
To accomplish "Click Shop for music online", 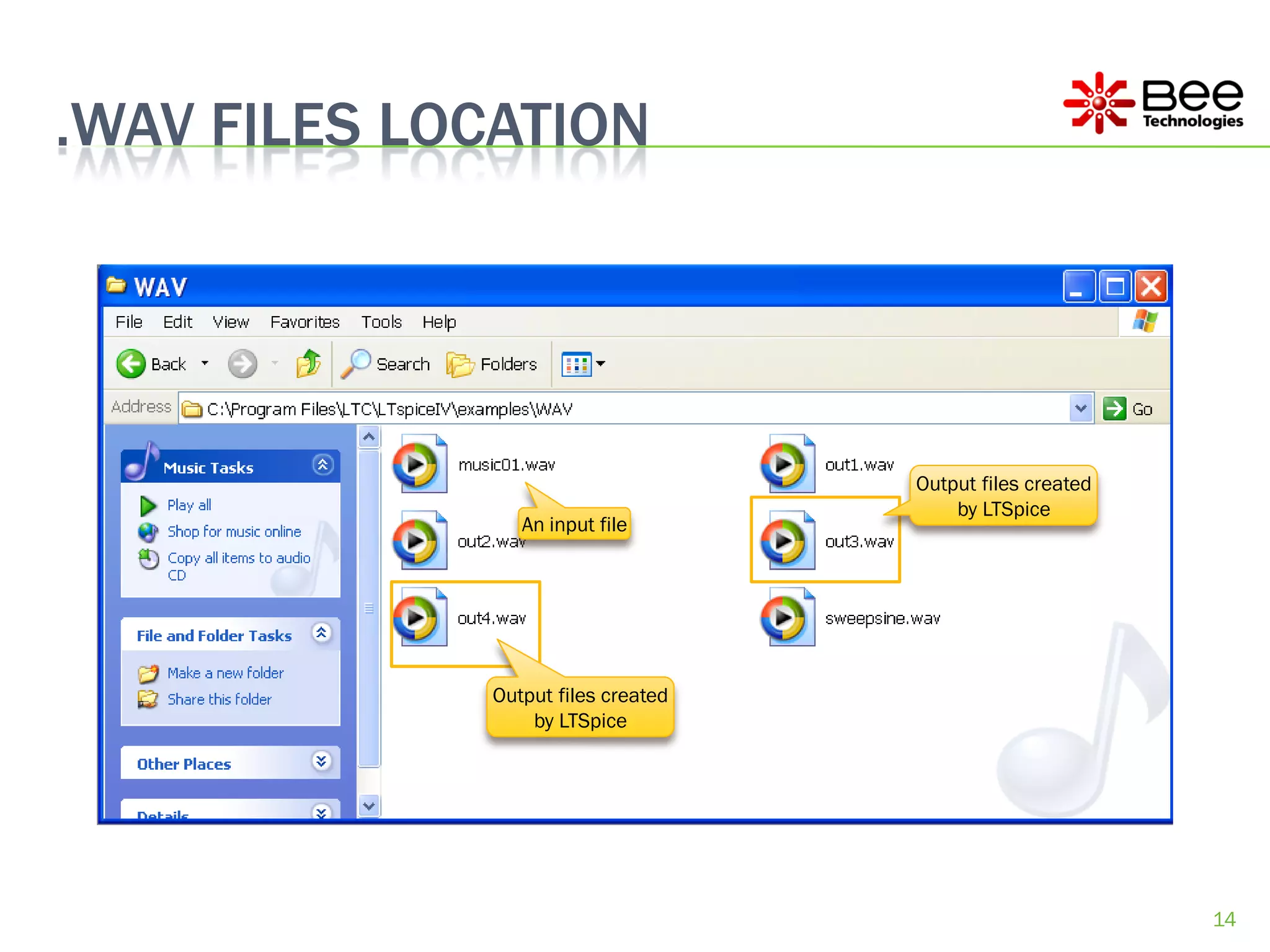I will [234, 532].
